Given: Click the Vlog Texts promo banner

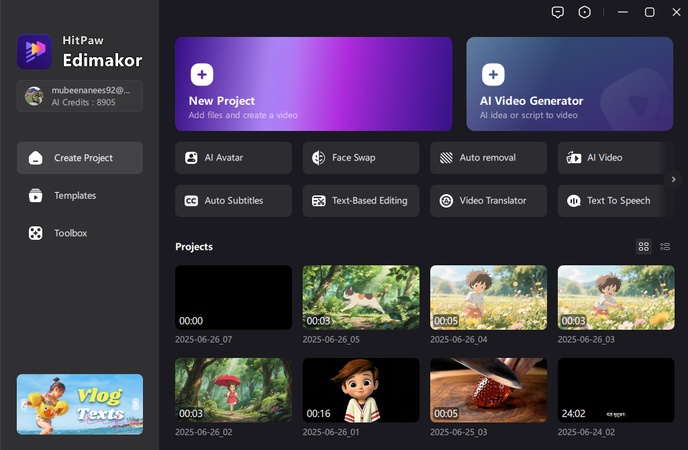Looking at the screenshot, I should 80,404.
